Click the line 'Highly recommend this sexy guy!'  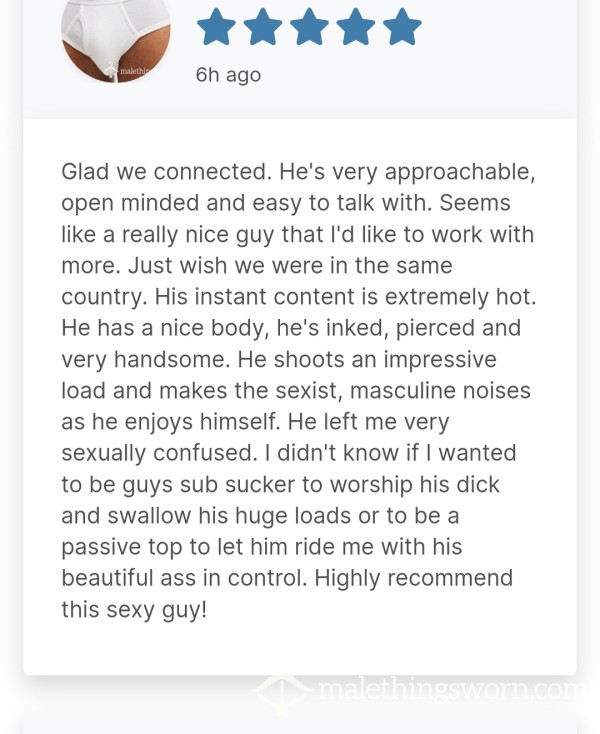coord(287,594)
